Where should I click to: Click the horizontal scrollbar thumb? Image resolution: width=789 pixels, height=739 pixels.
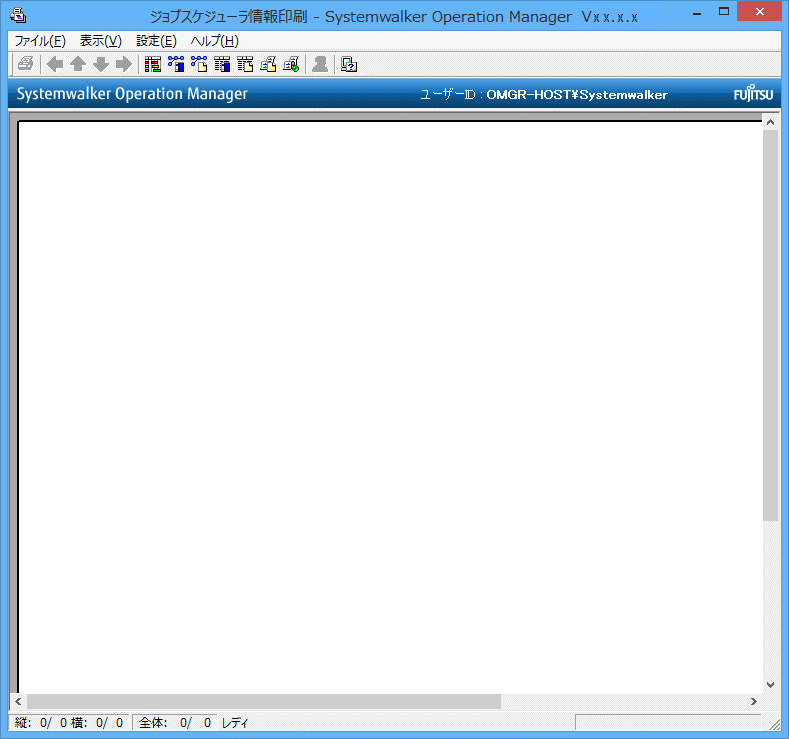pyautogui.click(x=264, y=701)
